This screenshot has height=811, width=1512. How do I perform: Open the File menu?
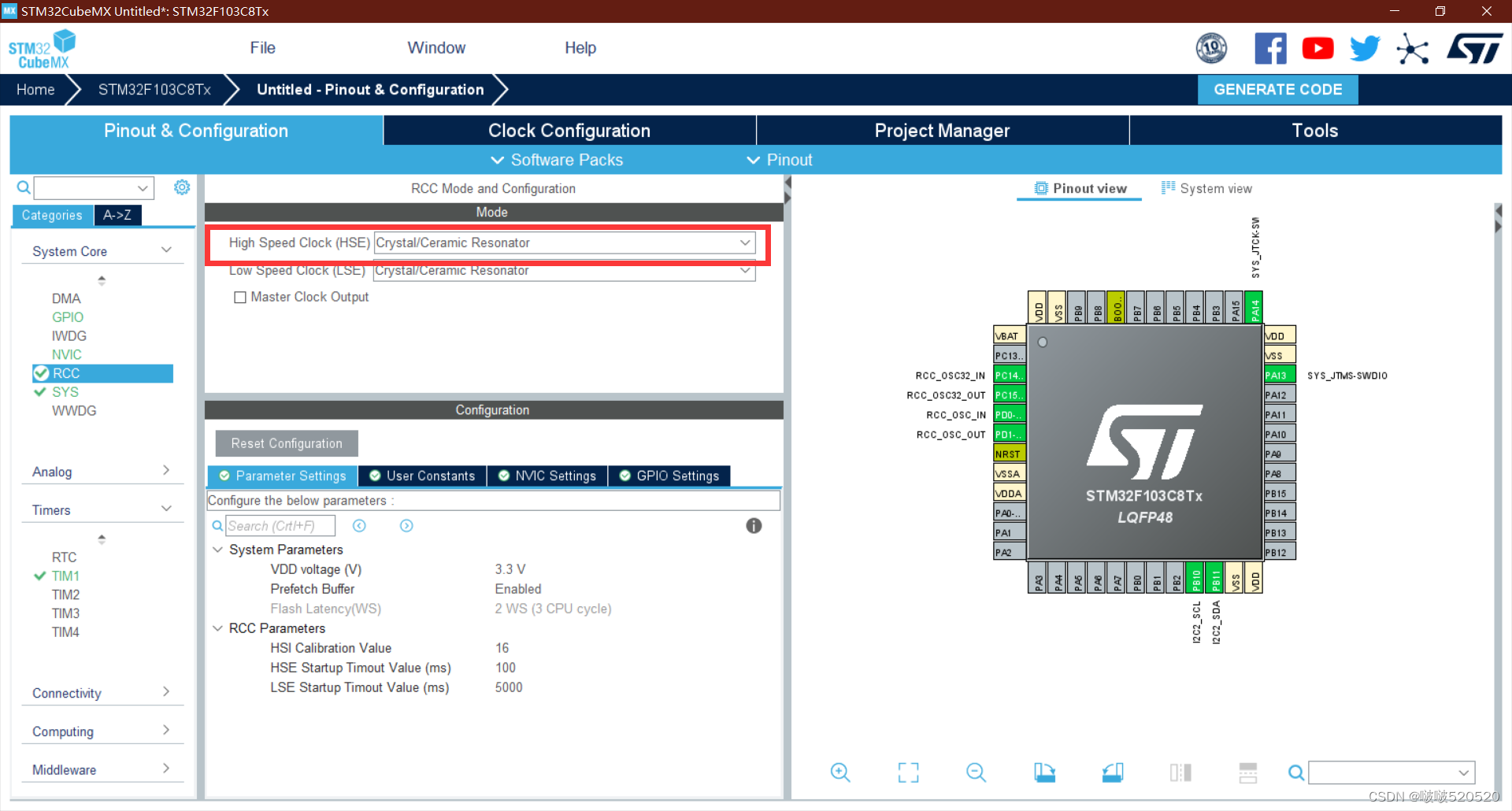(x=263, y=48)
